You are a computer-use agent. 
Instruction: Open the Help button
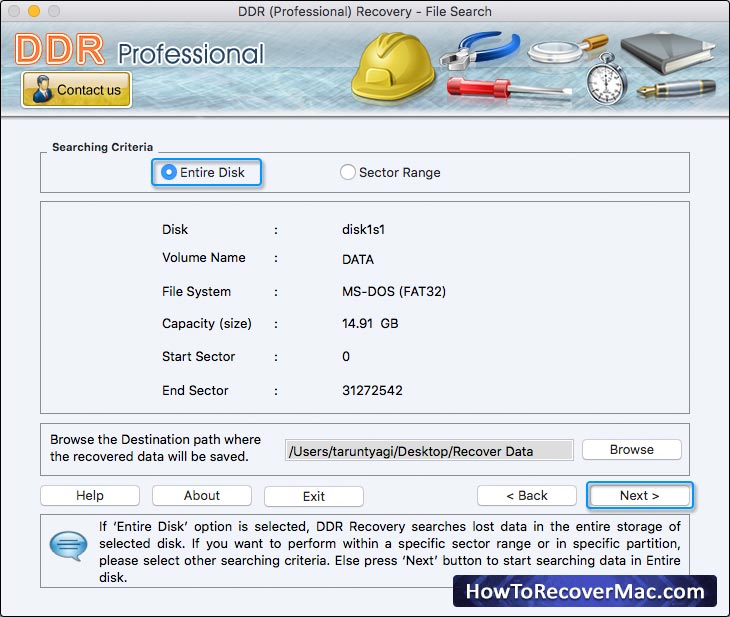coord(90,495)
